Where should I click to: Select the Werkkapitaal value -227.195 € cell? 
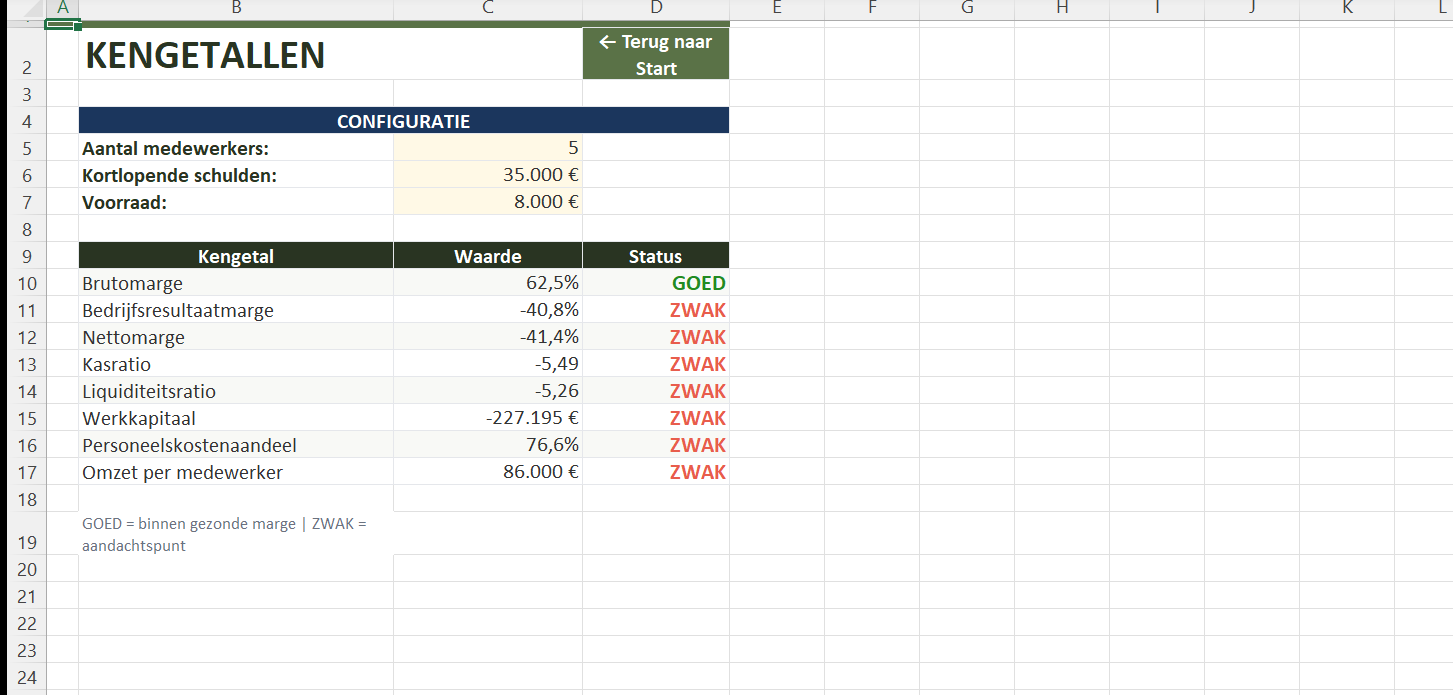[x=487, y=419]
